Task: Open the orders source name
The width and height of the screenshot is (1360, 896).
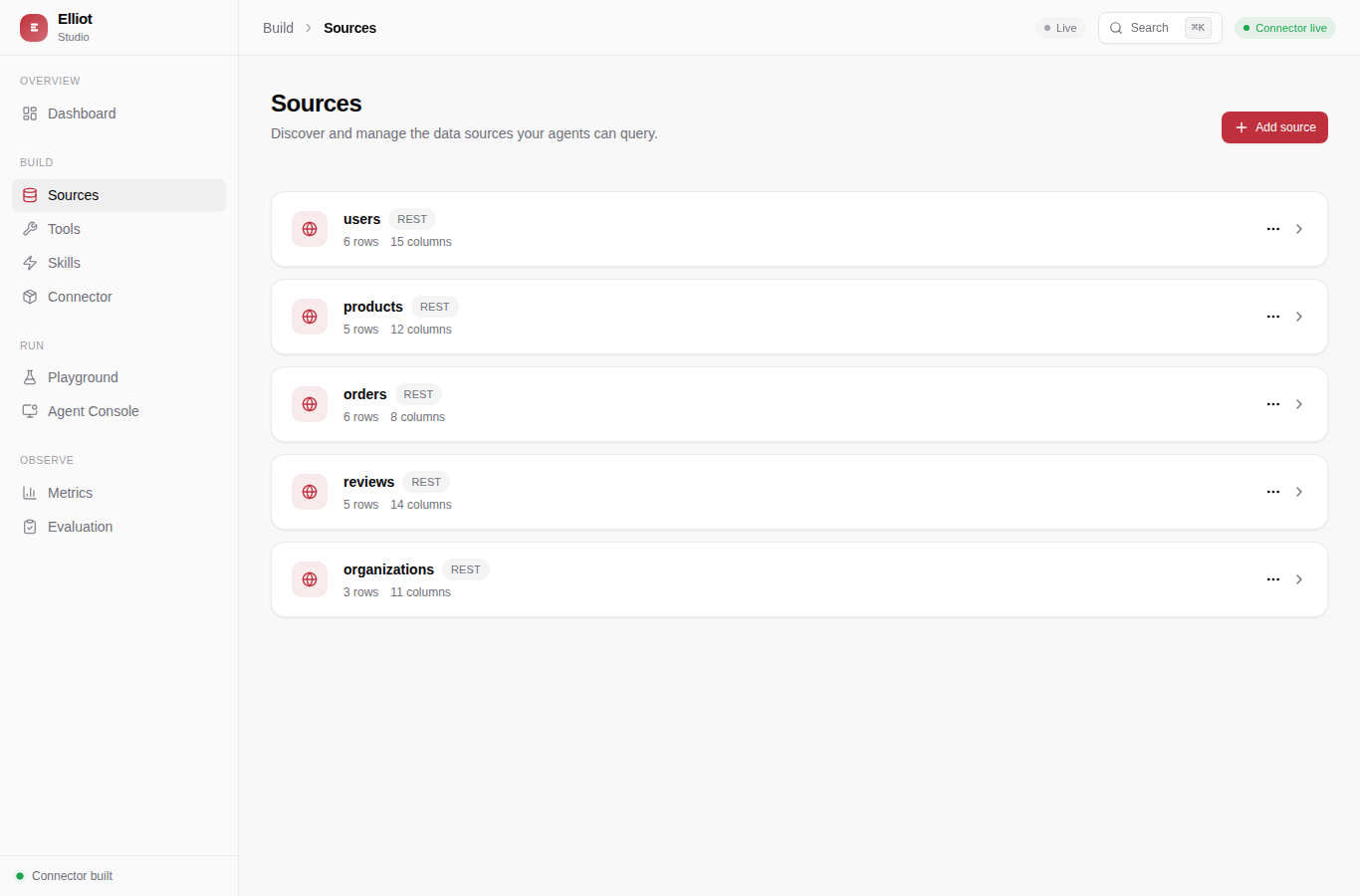Action: [364, 394]
